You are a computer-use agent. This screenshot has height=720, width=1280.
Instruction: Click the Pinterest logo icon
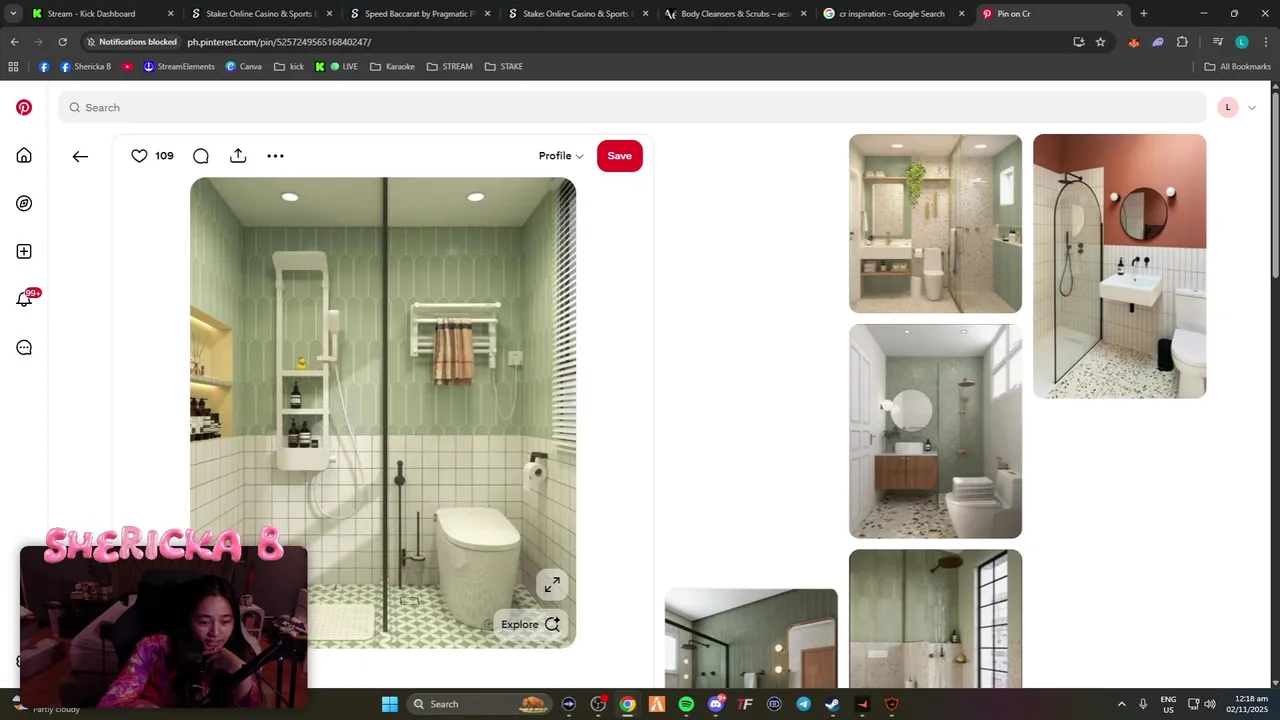[24, 107]
